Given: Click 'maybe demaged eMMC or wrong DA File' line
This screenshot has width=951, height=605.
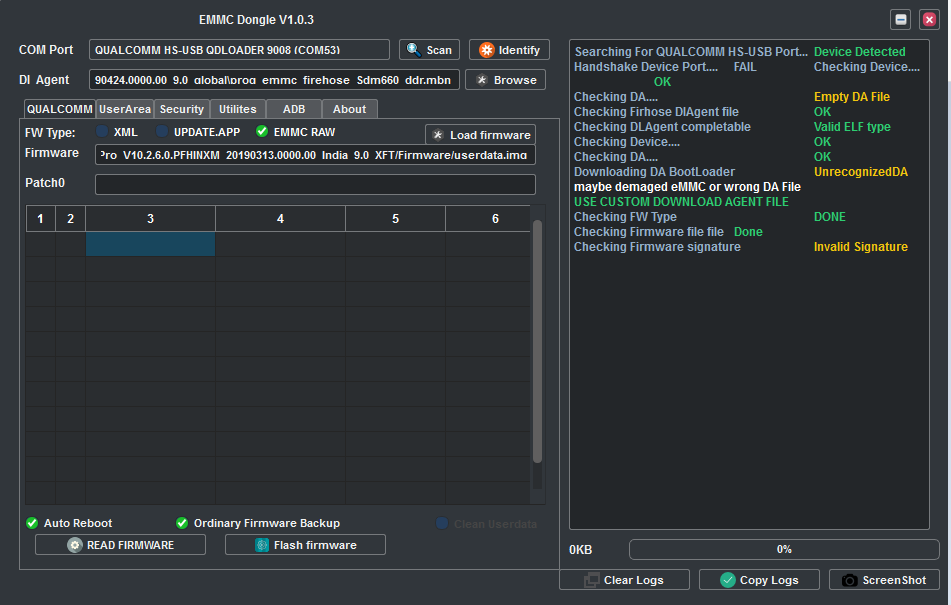Looking at the screenshot, I should tap(687, 187).
